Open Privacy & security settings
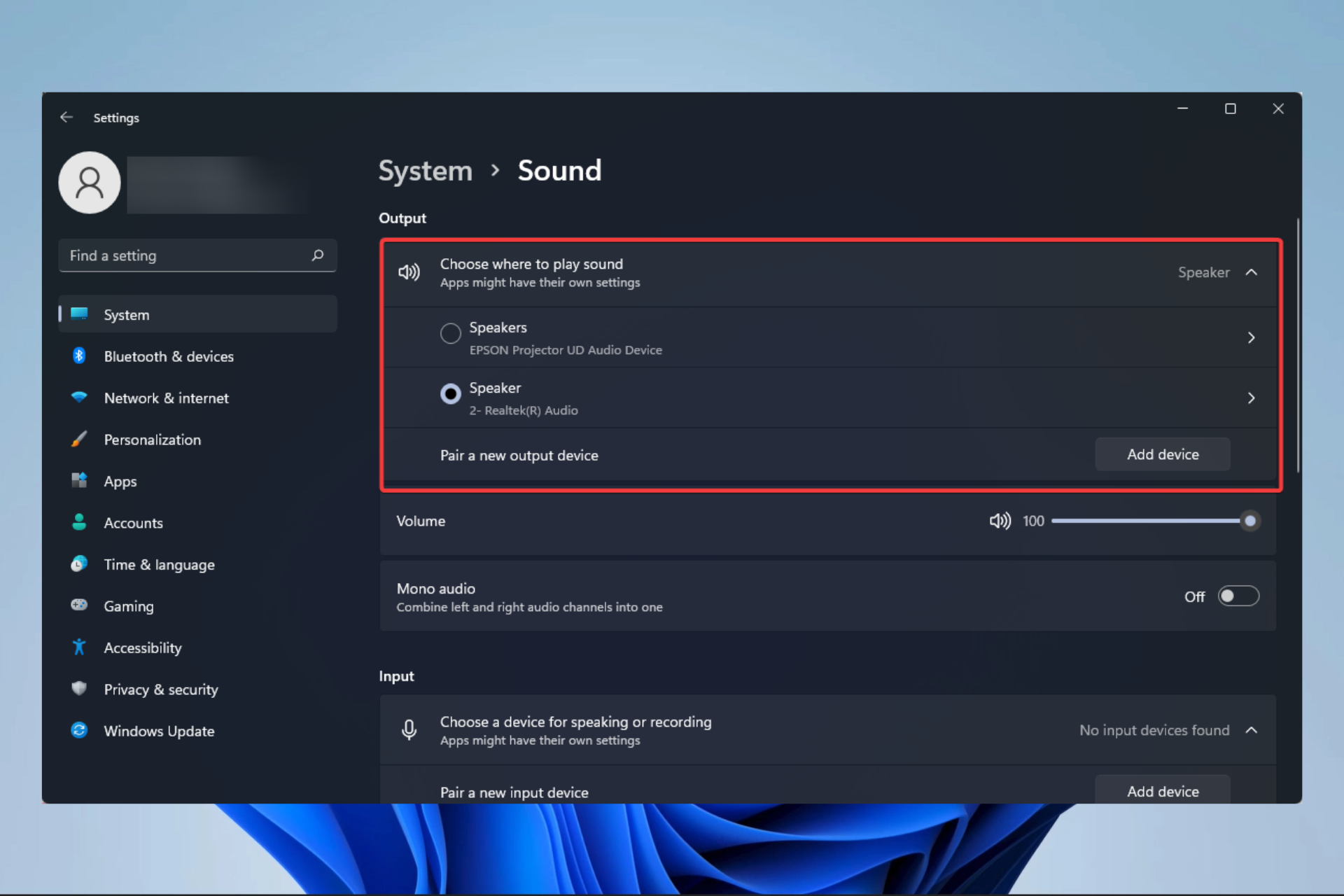This screenshot has width=1344, height=896. 161,689
